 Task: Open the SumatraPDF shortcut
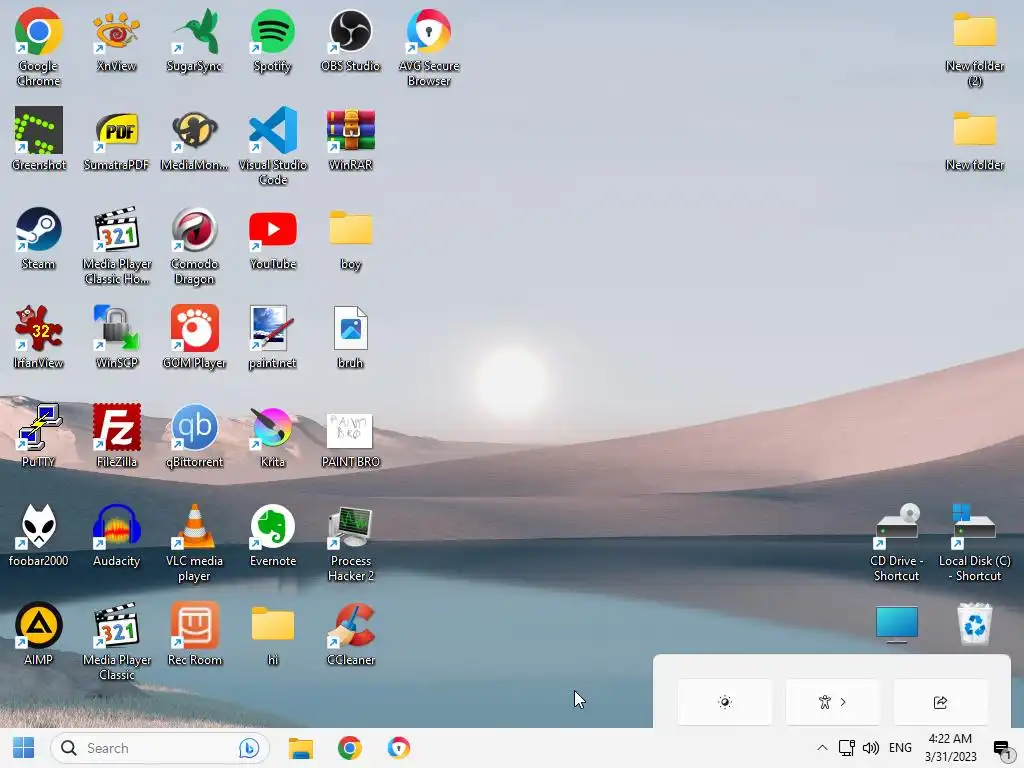point(116,138)
